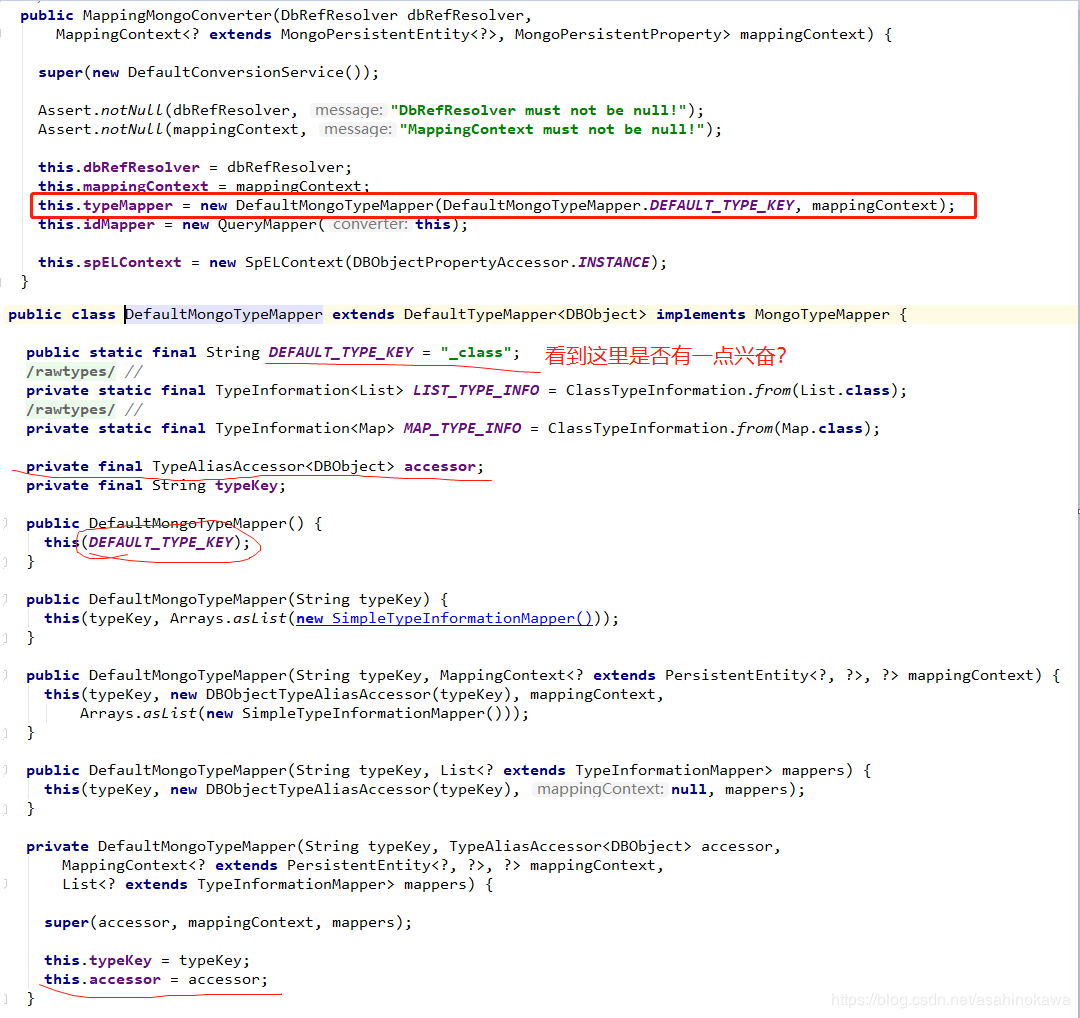Click the "DbRefResolver must not be null!" string
Viewport: 1080px width, 1018px height.
[539, 110]
